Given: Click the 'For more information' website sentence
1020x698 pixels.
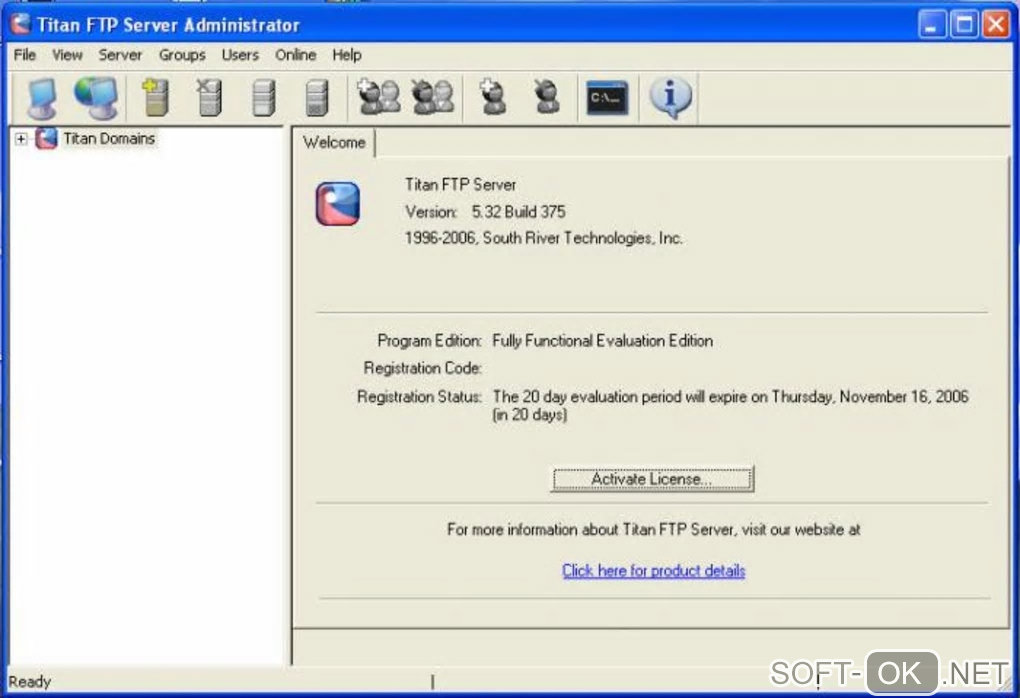Looking at the screenshot, I should click(653, 530).
